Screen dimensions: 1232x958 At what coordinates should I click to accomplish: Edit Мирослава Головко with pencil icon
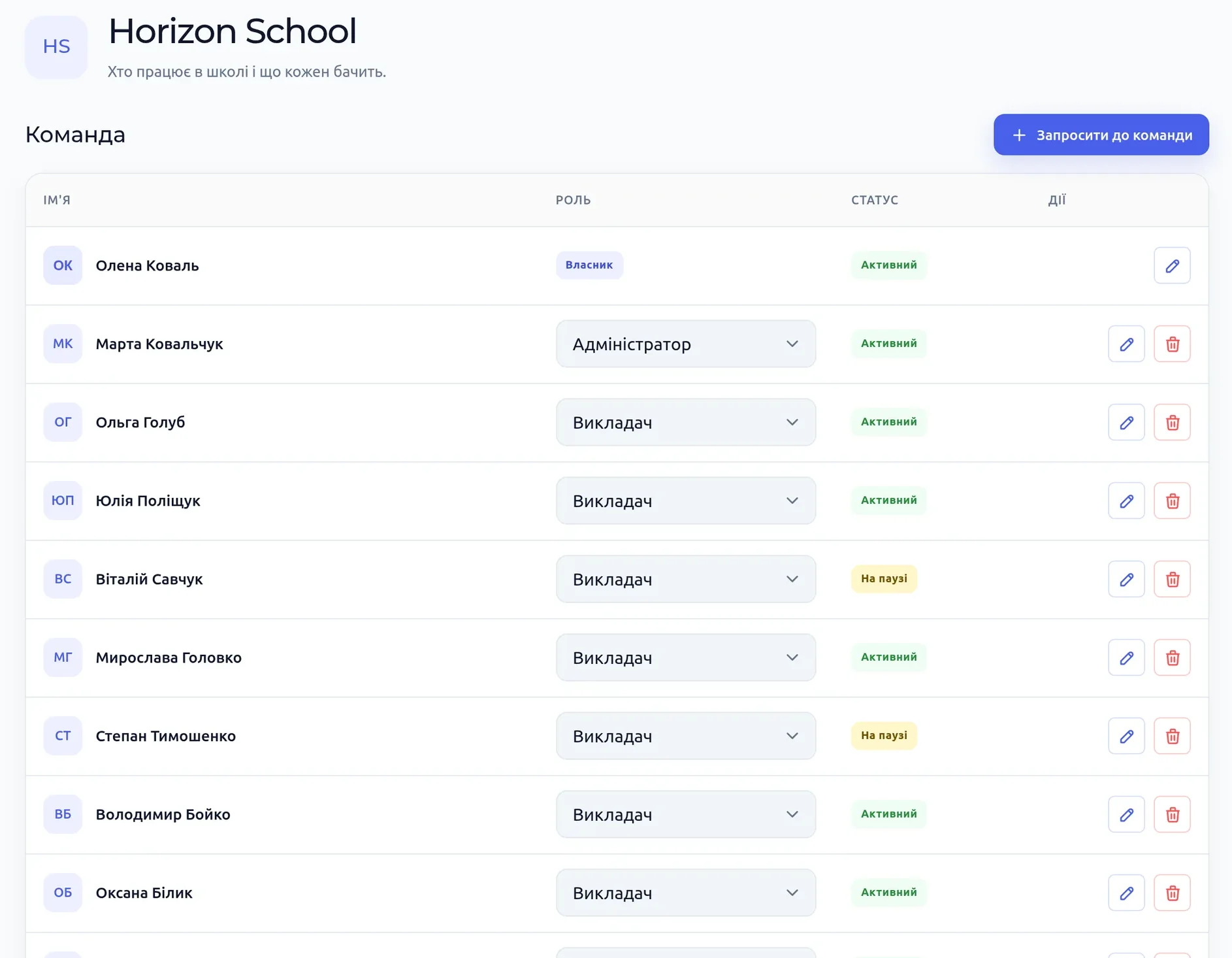point(1126,657)
